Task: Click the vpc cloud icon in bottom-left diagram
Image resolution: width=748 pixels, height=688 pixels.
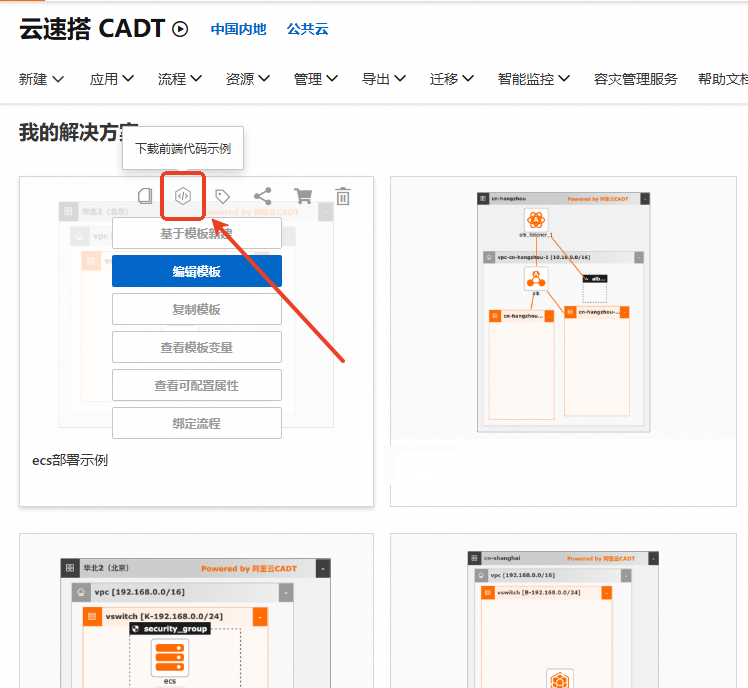Action: click(x=81, y=592)
